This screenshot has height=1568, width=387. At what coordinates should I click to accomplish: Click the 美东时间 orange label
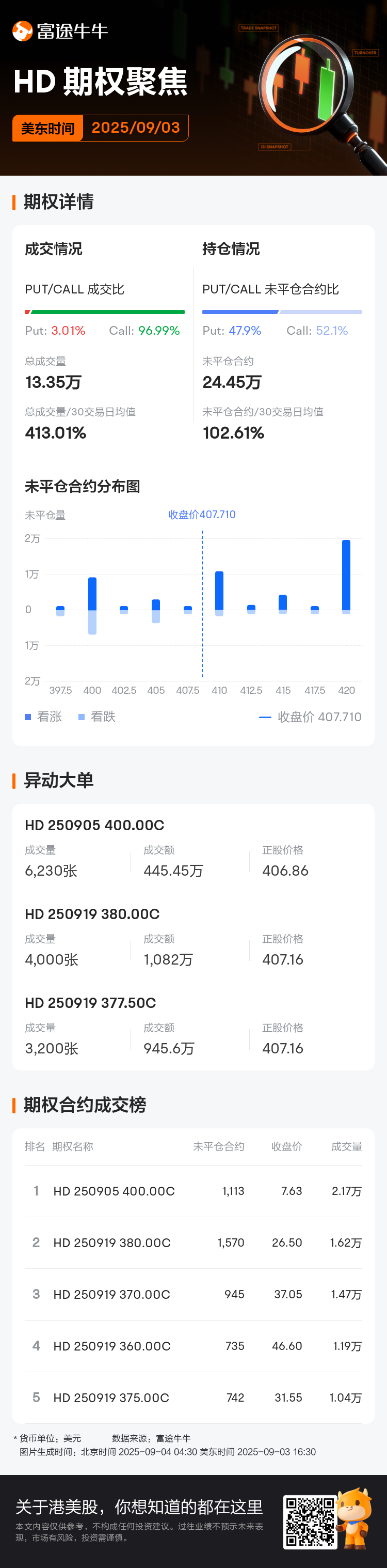pyautogui.click(x=47, y=129)
